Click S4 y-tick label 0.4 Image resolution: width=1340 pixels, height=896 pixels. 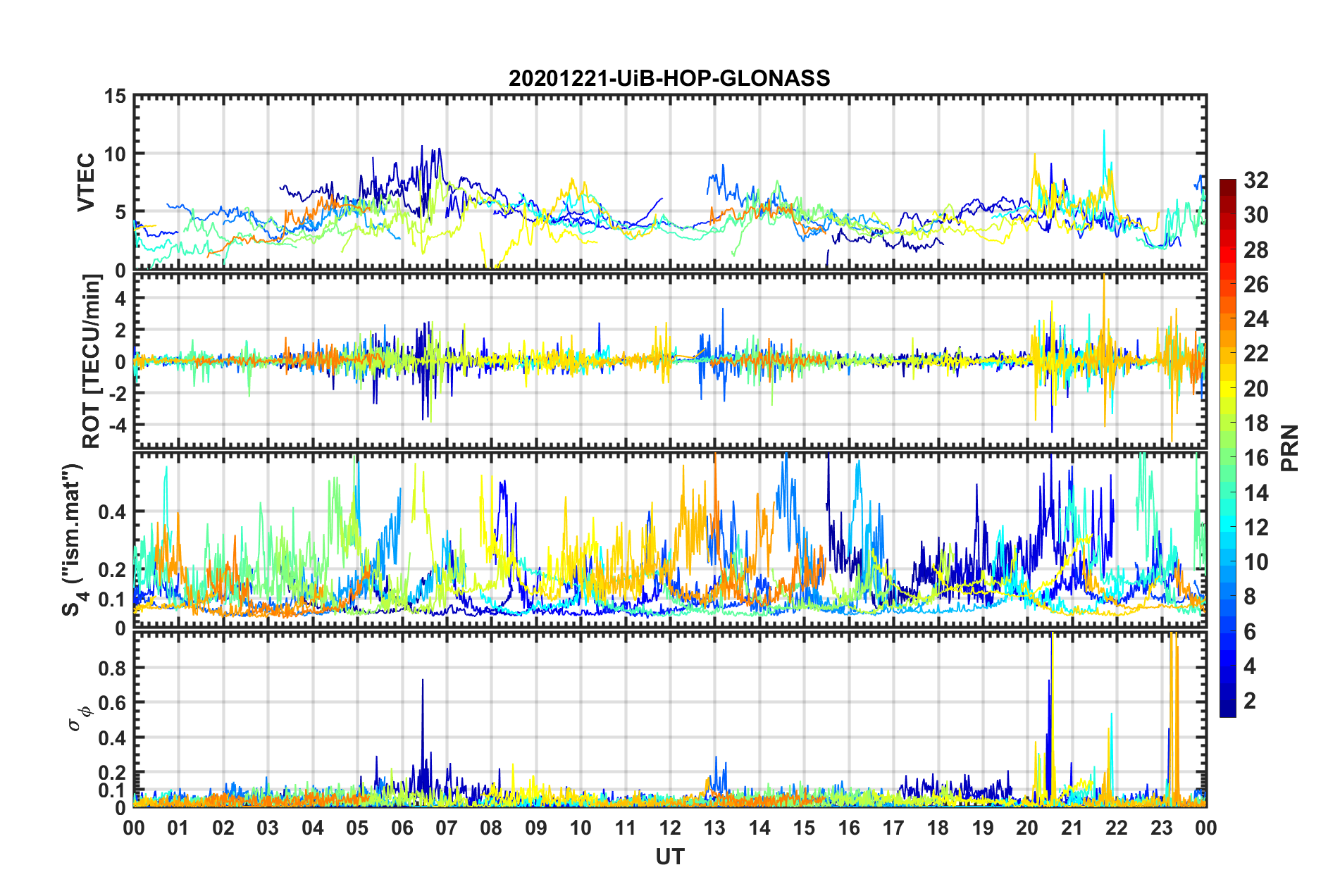113,512
